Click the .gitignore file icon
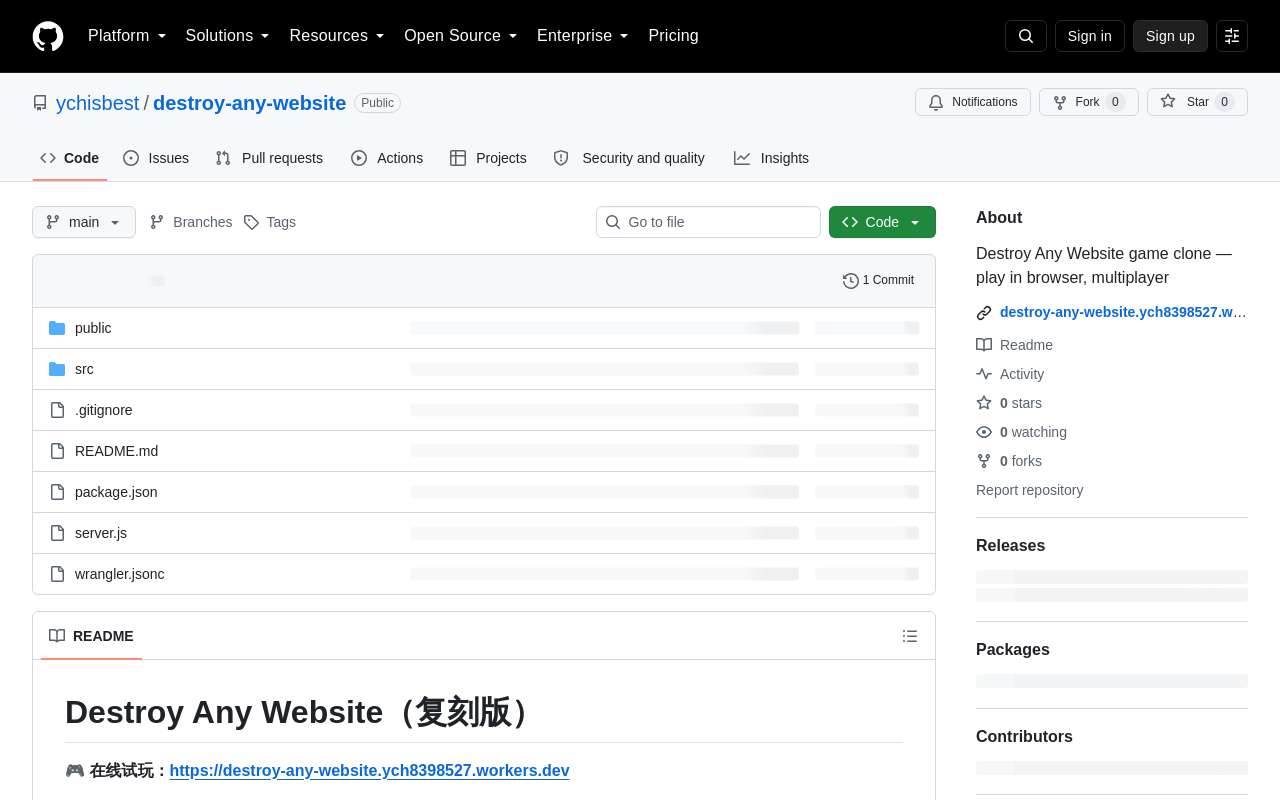 [x=57, y=410]
